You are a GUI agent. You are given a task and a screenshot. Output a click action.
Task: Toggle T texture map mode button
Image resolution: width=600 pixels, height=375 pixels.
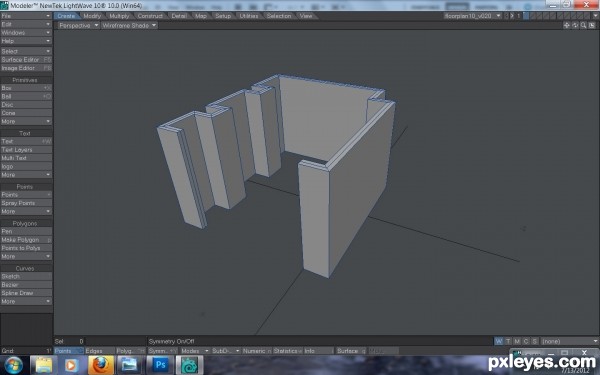tap(508, 341)
